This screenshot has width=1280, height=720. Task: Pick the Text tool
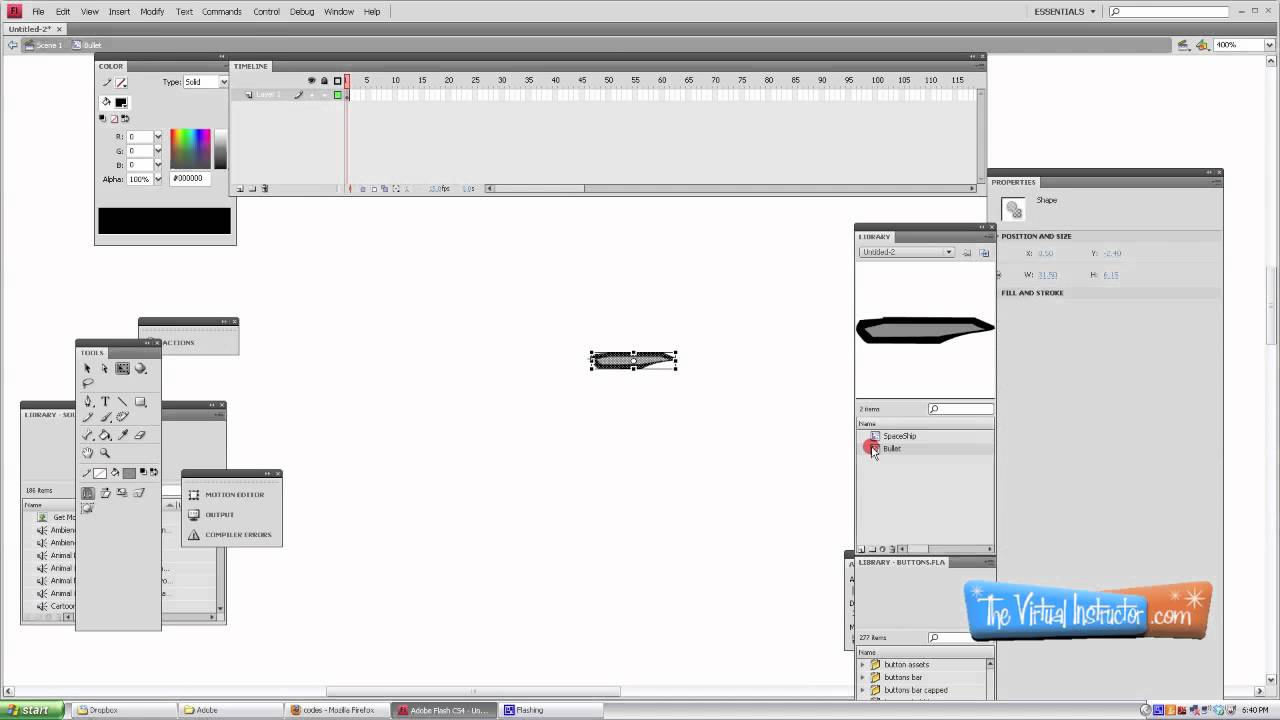(x=105, y=401)
